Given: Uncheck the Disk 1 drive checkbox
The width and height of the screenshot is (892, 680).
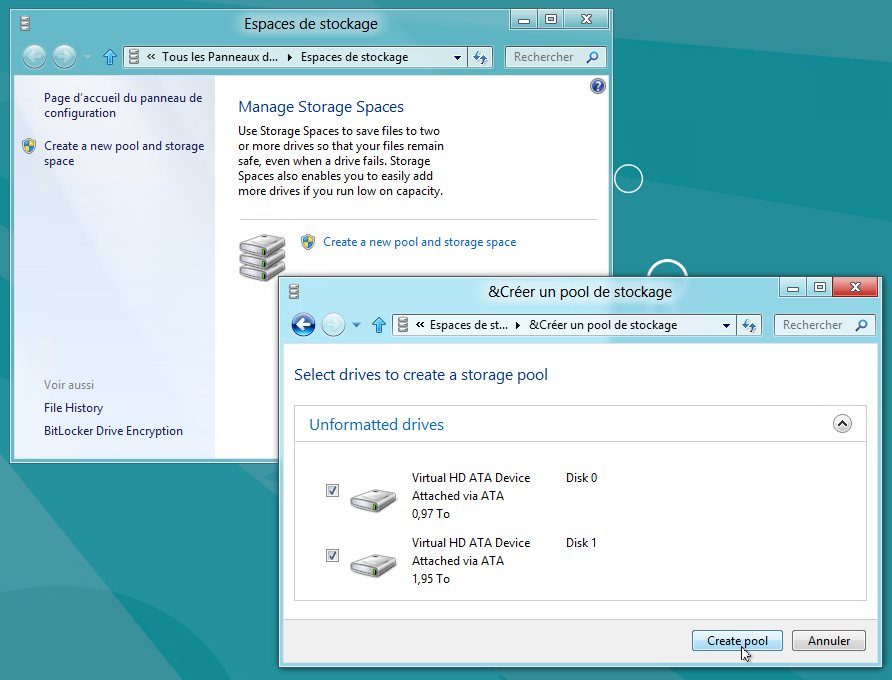Looking at the screenshot, I should point(332,556).
